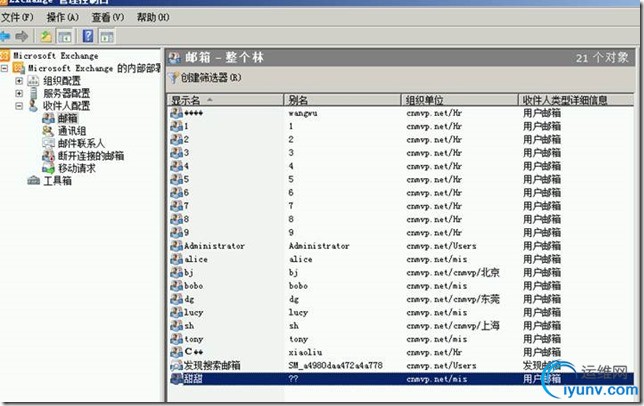Click the Back arrow toolbar icon
The width and height of the screenshot is (644, 406).
click(x=5, y=37)
